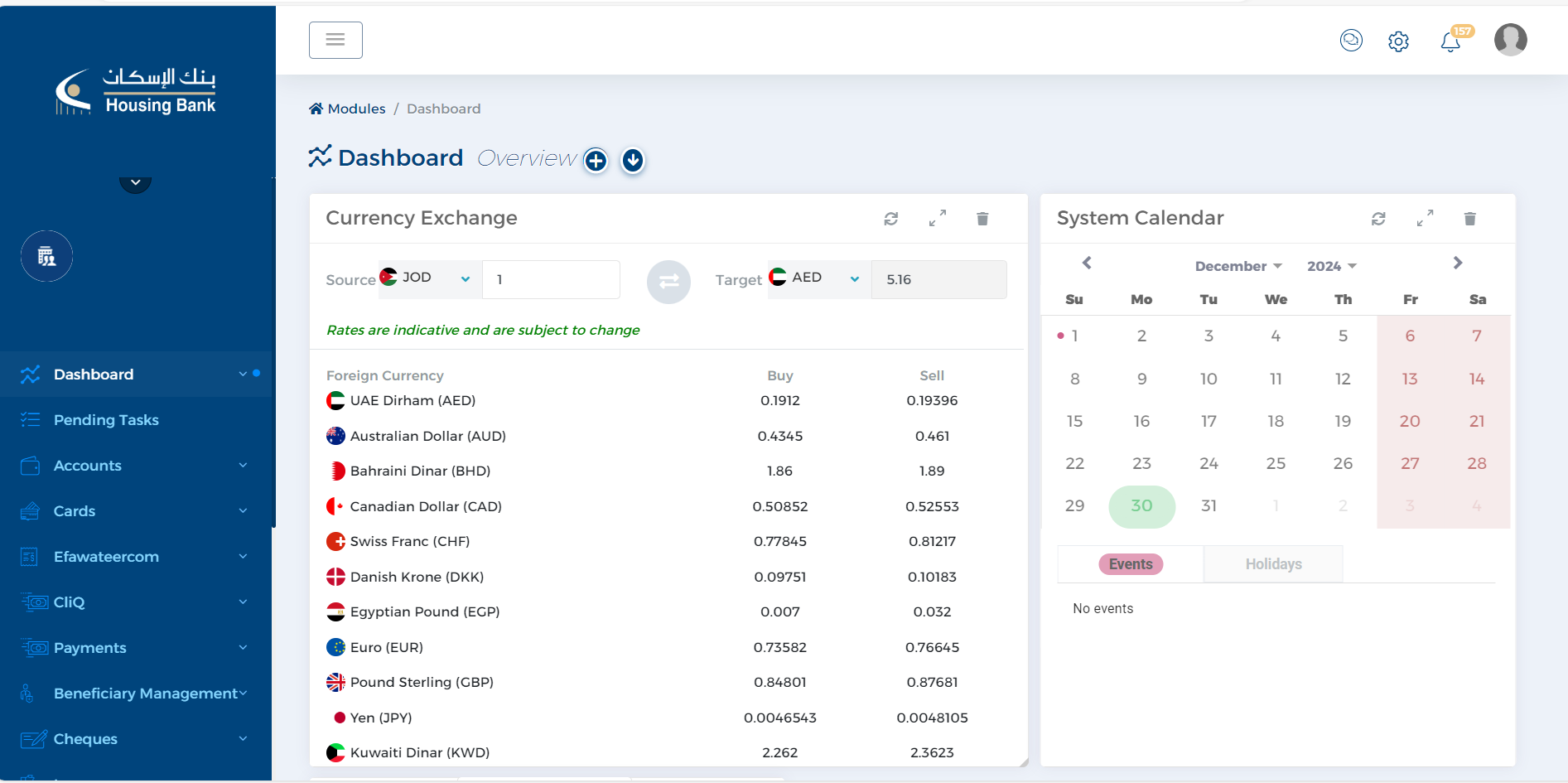This screenshot has width=1568, height=783.
Task: Open the December month dropdown
Action: click(1238, 266)
